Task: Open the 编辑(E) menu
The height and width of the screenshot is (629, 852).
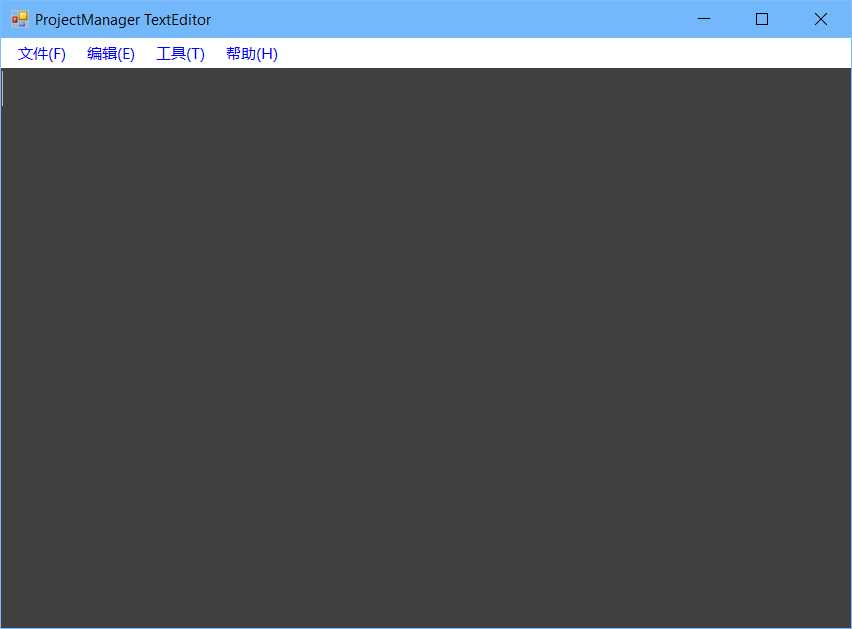Action: click(x=111, y=54)
